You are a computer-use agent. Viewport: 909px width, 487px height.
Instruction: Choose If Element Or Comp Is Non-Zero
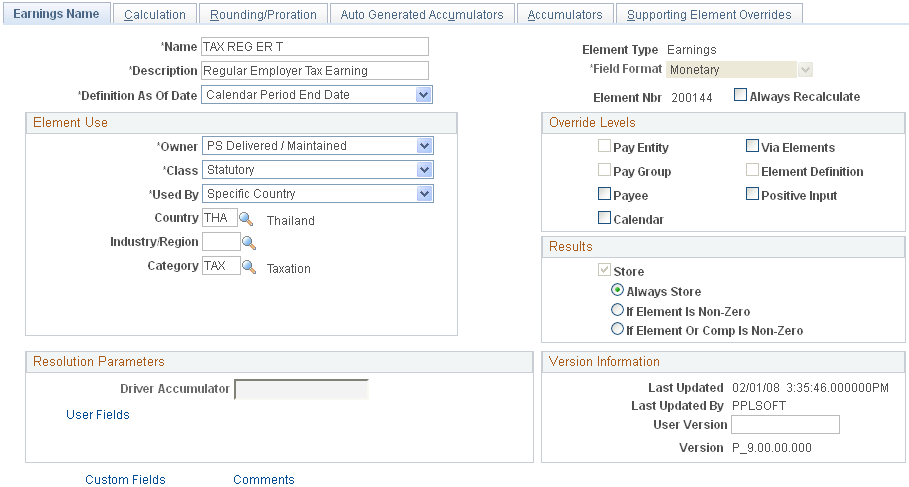click(617, 329)
